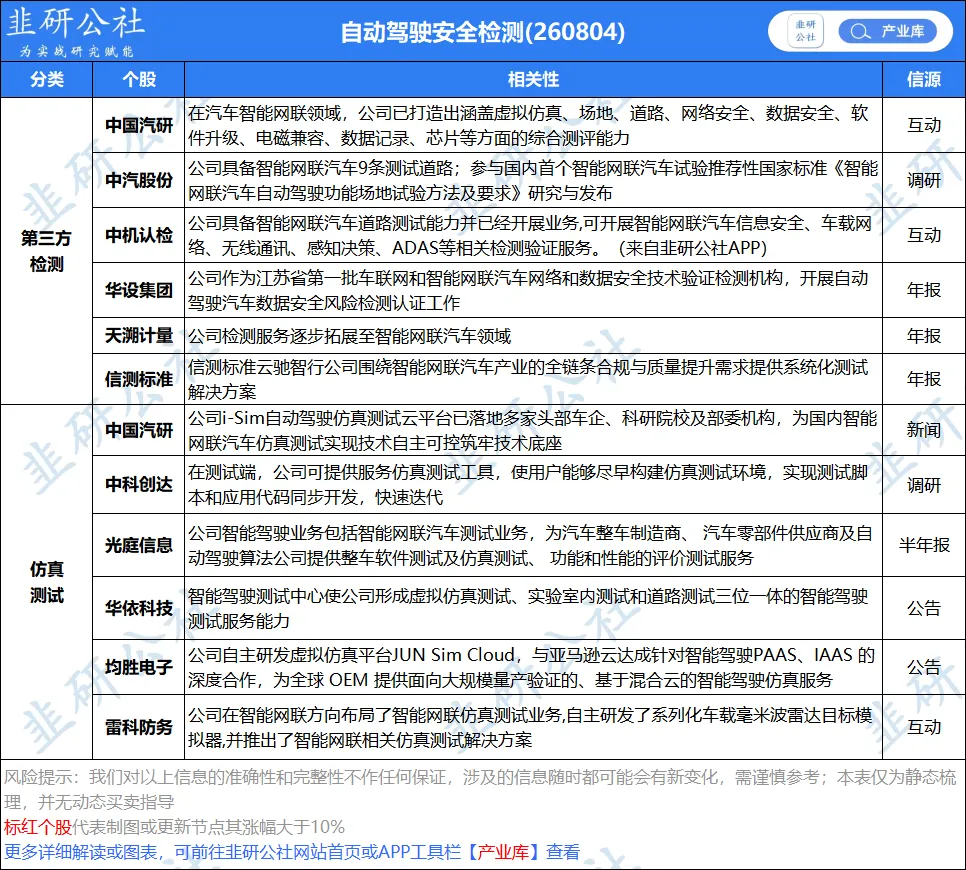Click description mentioning ADAS等相关检测验证服务
The height and width of the screenshot is (870, 966).
coord(534,235)
